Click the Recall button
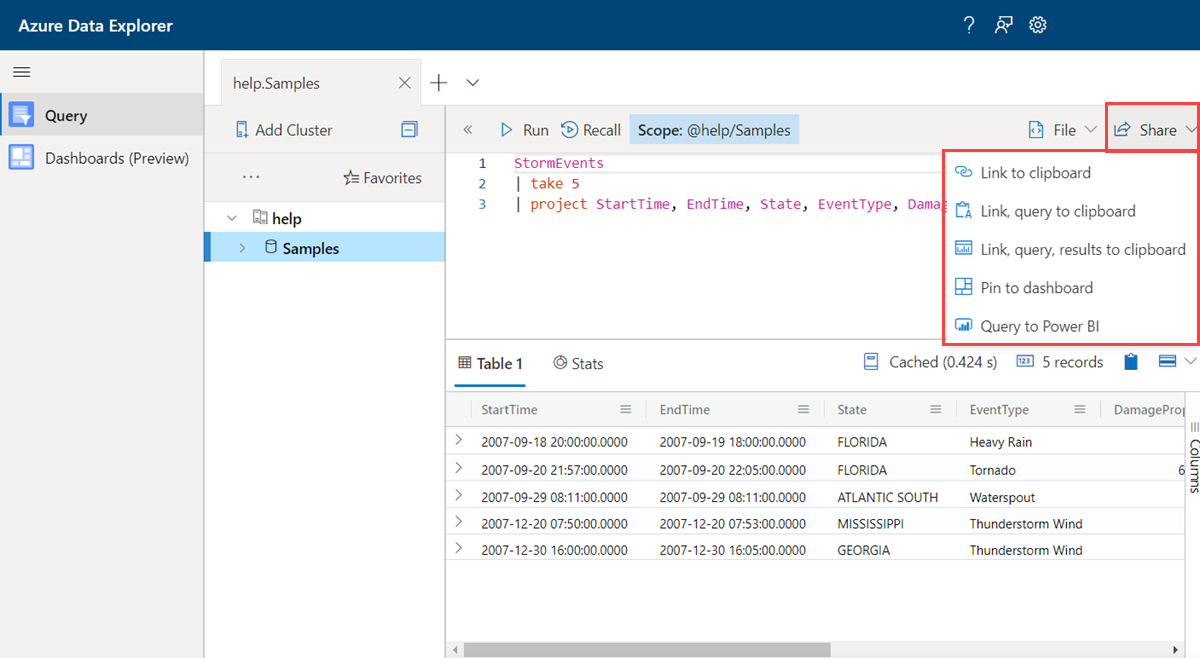 (590, 129)
